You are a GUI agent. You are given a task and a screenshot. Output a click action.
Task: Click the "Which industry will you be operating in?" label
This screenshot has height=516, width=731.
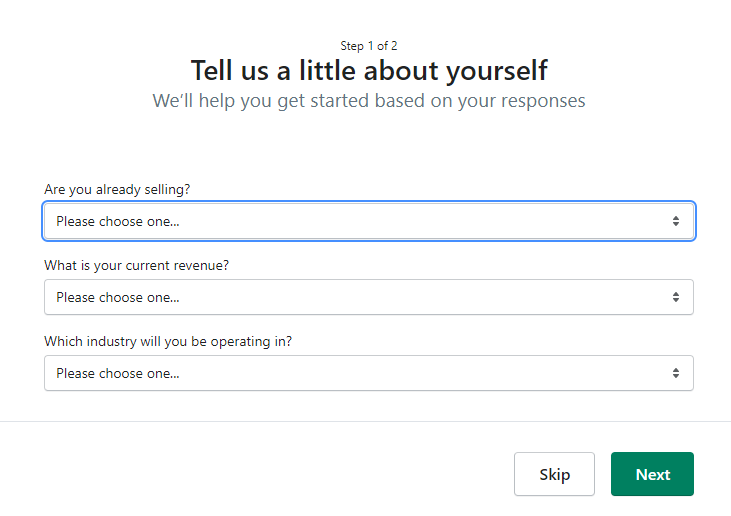tap(168, 341)
